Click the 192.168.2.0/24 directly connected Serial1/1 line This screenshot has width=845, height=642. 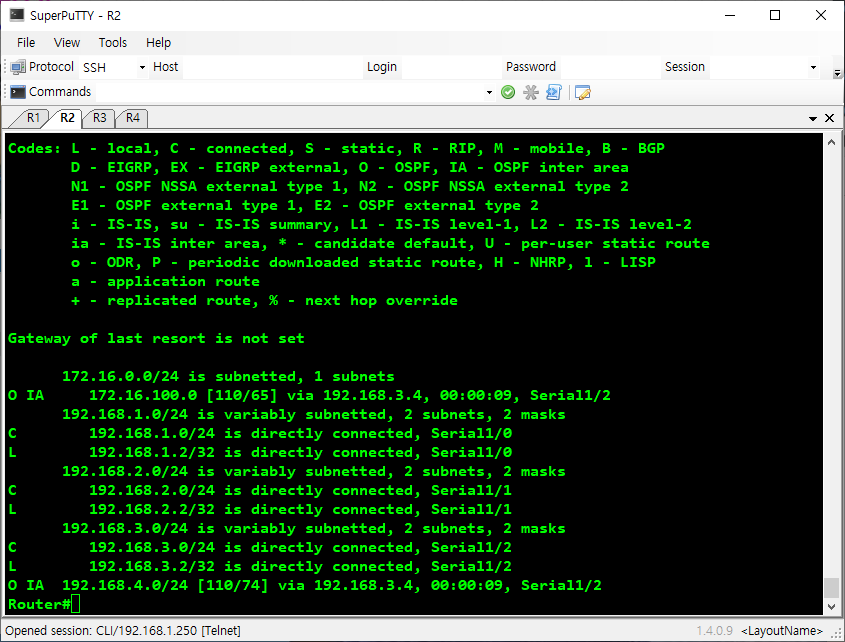pos(260,491)
